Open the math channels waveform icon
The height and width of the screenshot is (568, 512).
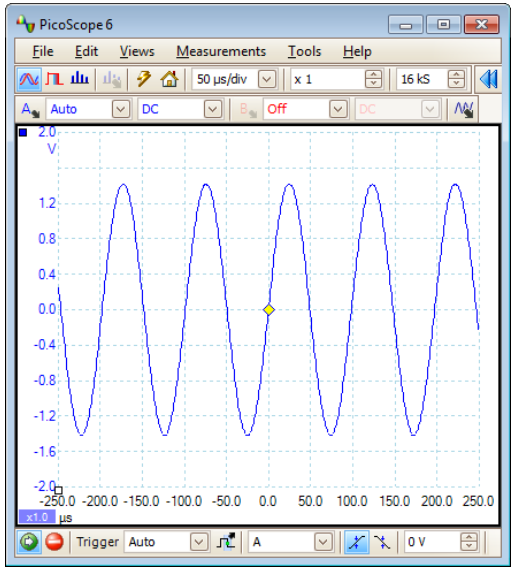coord(463,109)
